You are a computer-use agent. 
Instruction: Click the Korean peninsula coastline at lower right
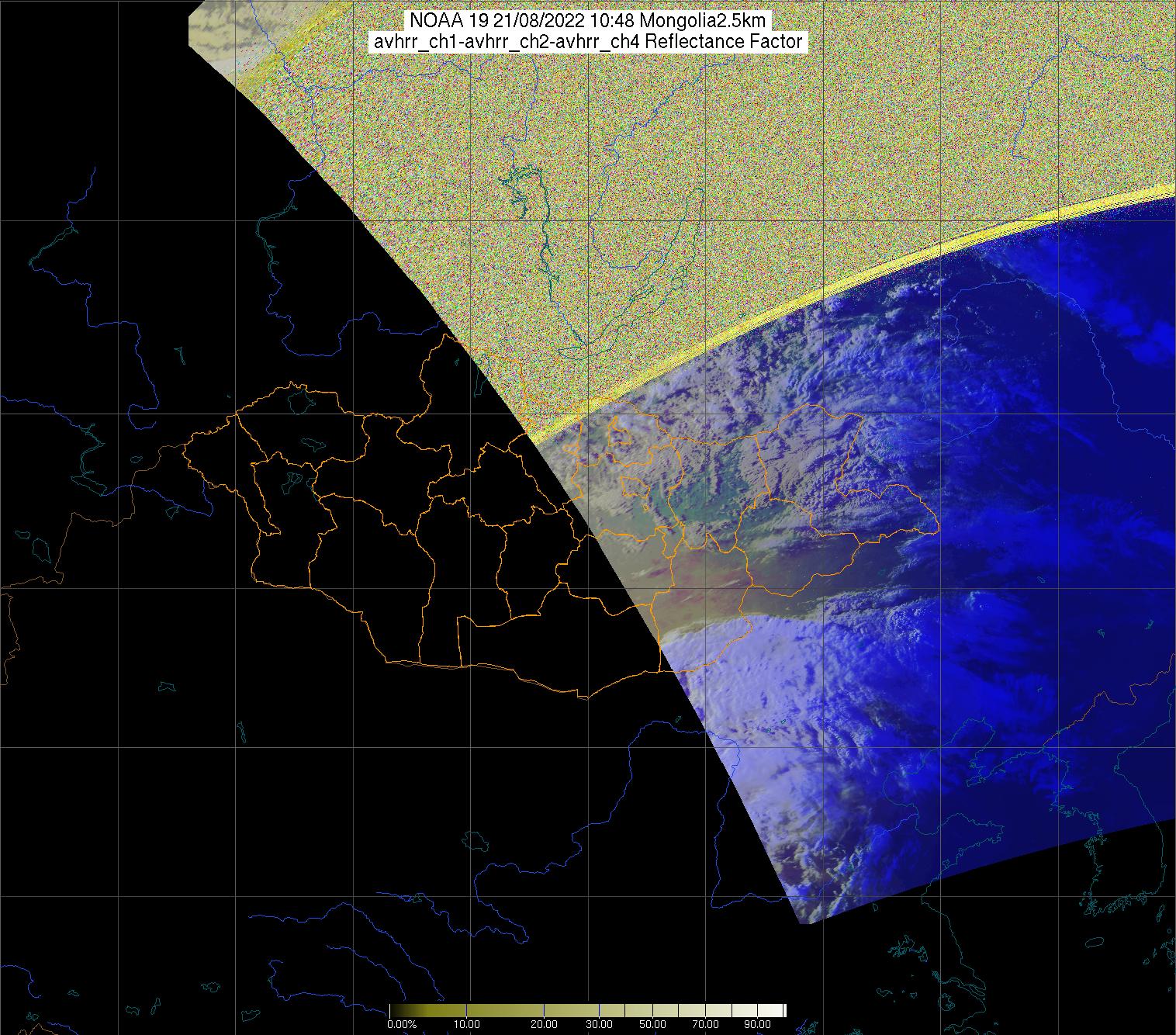pos(1156,869)
